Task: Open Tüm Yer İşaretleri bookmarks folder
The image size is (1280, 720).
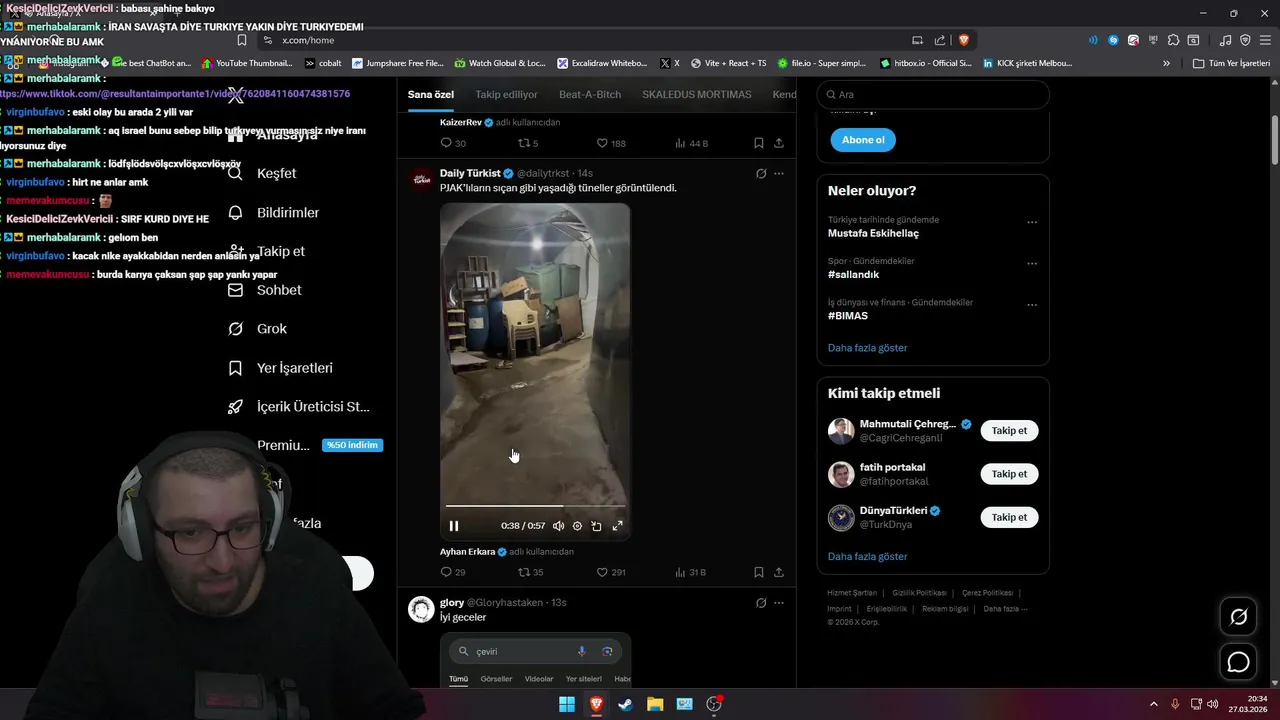Action: 1232,63
